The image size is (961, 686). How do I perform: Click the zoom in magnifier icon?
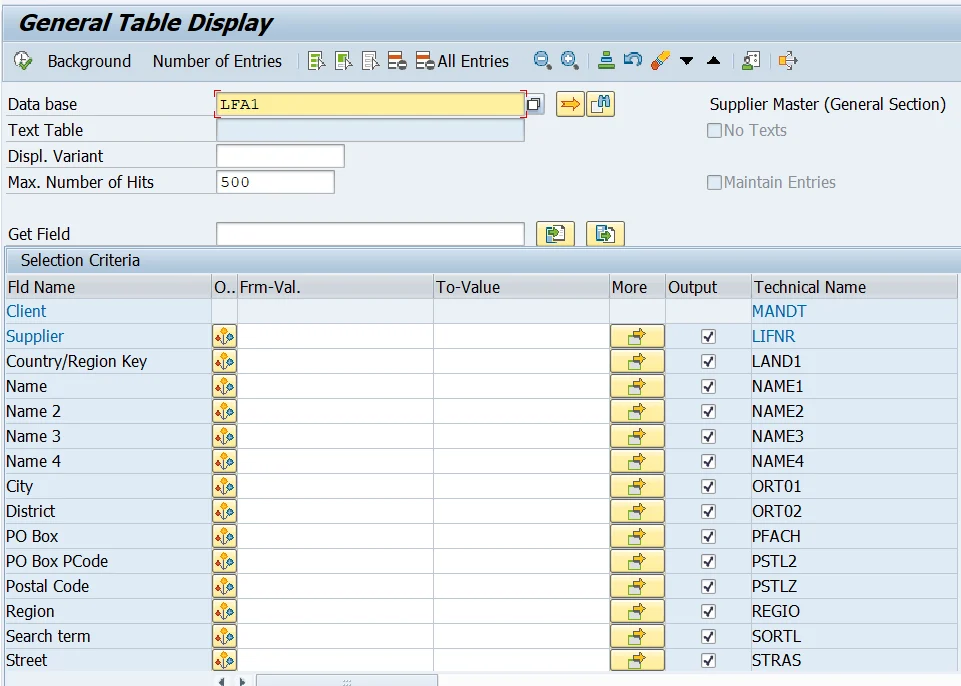[x=570, y=61]
